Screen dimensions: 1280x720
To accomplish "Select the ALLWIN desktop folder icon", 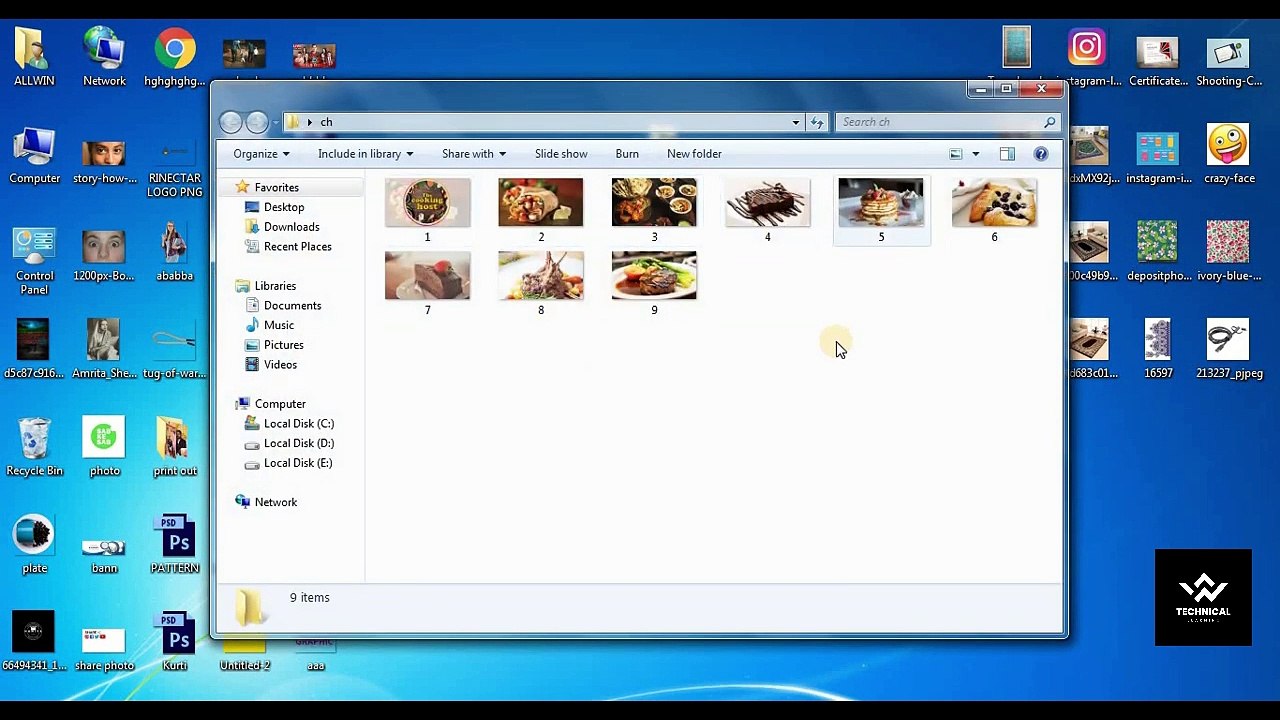I will coord(34,57).
